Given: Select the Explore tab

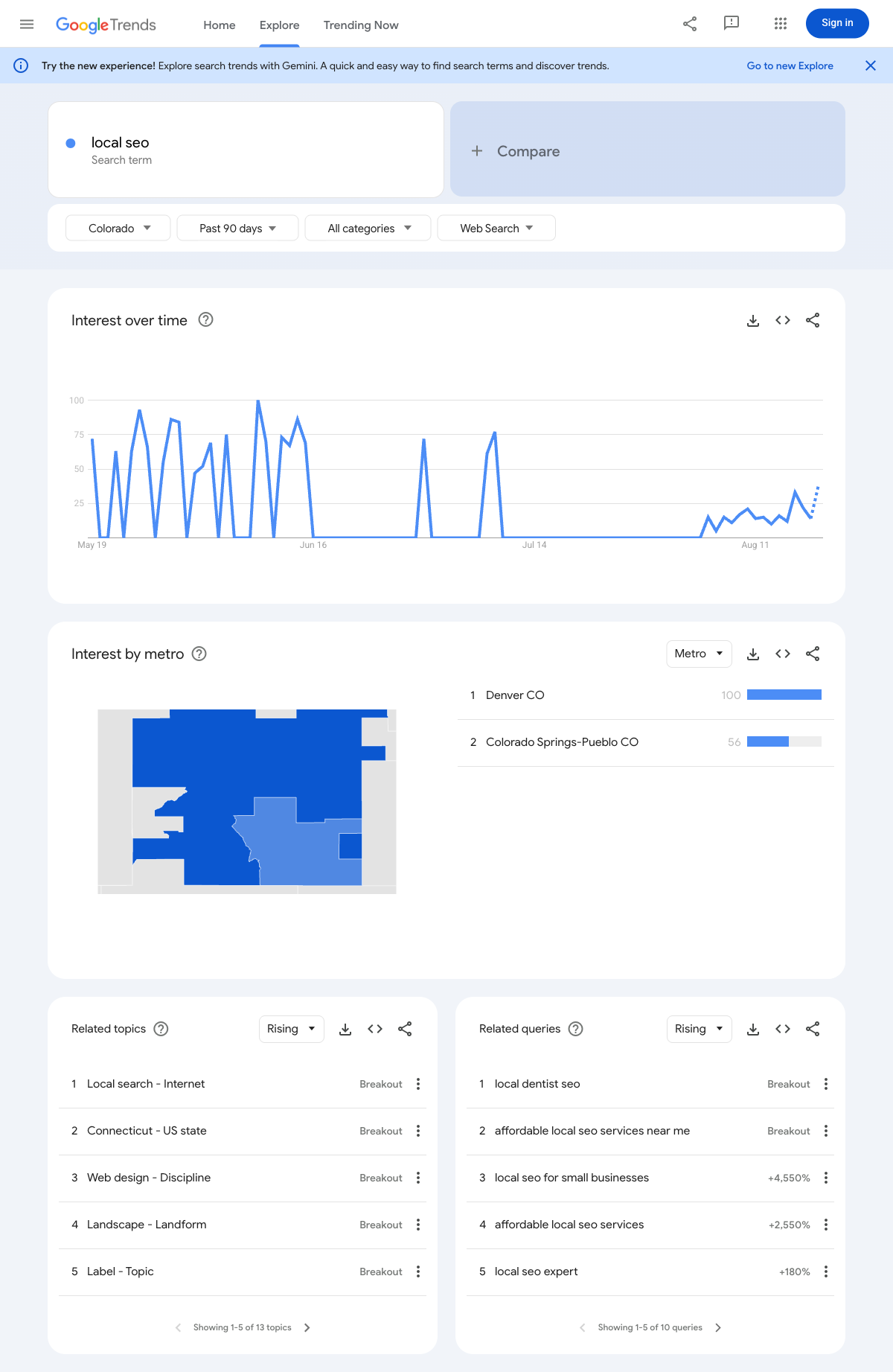Looking at the screenshot, I should [x=280, y=25].
